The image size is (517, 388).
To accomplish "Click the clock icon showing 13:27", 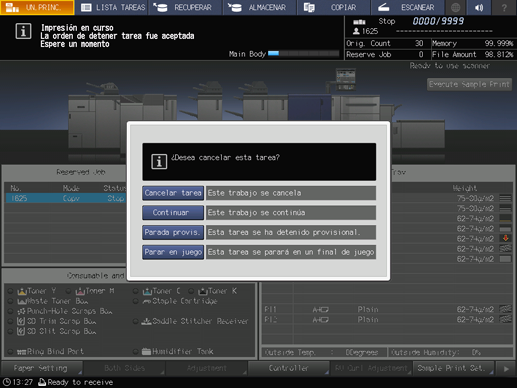I will (7, 382).
